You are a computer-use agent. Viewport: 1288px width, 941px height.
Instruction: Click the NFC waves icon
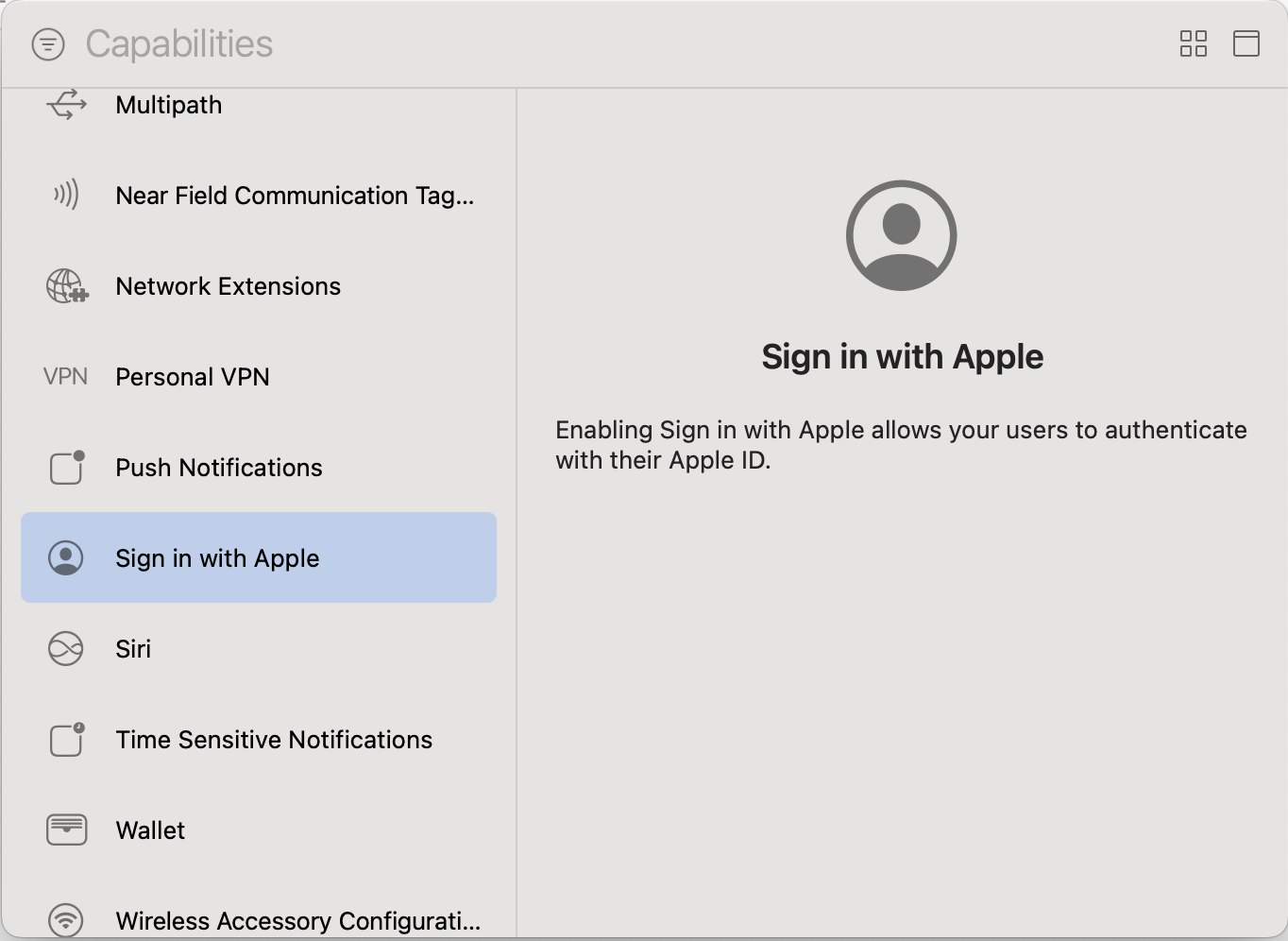click(x=66, y=196)
